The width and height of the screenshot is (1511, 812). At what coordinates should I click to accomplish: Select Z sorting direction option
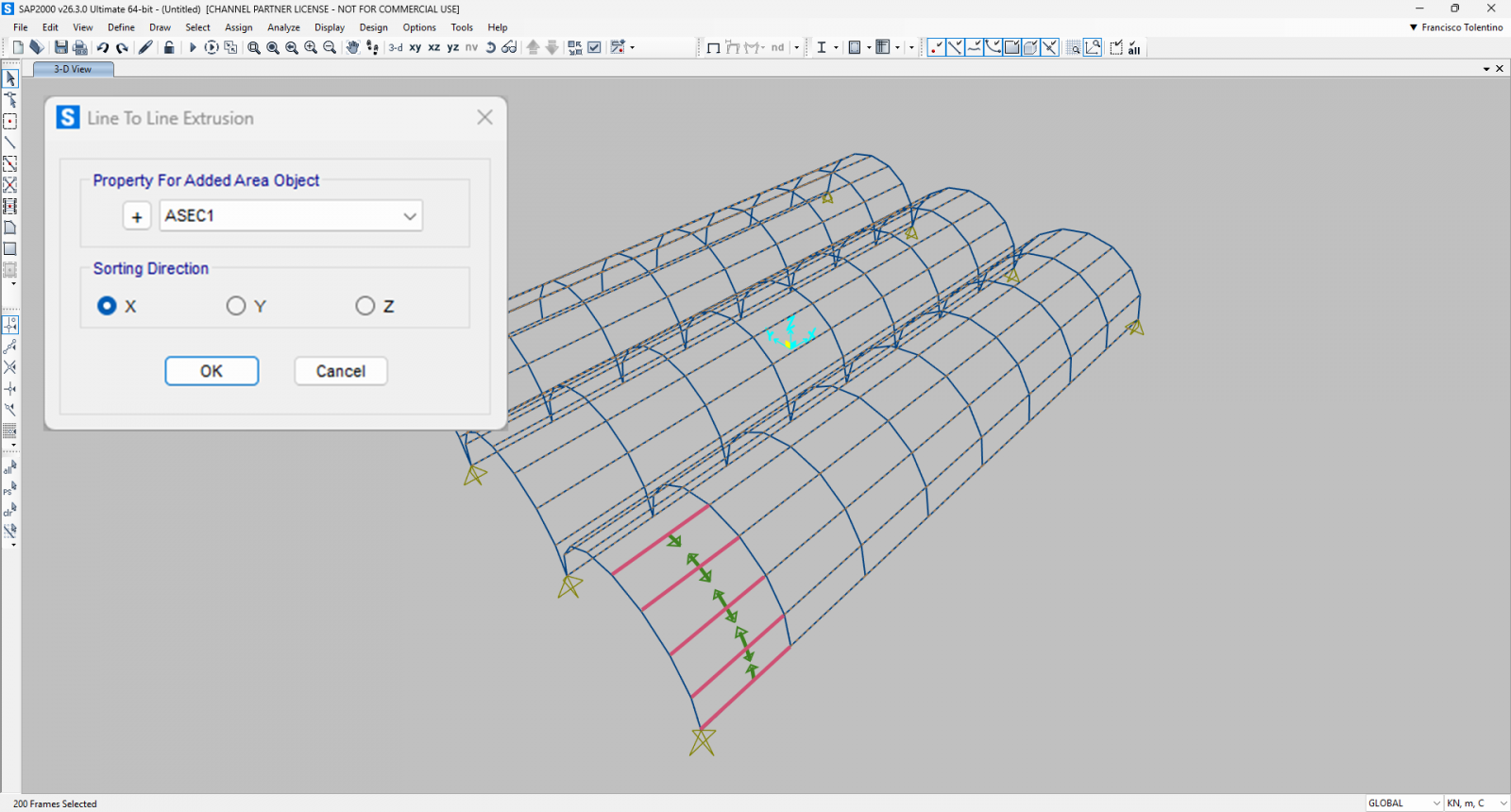tap(365, 306)
